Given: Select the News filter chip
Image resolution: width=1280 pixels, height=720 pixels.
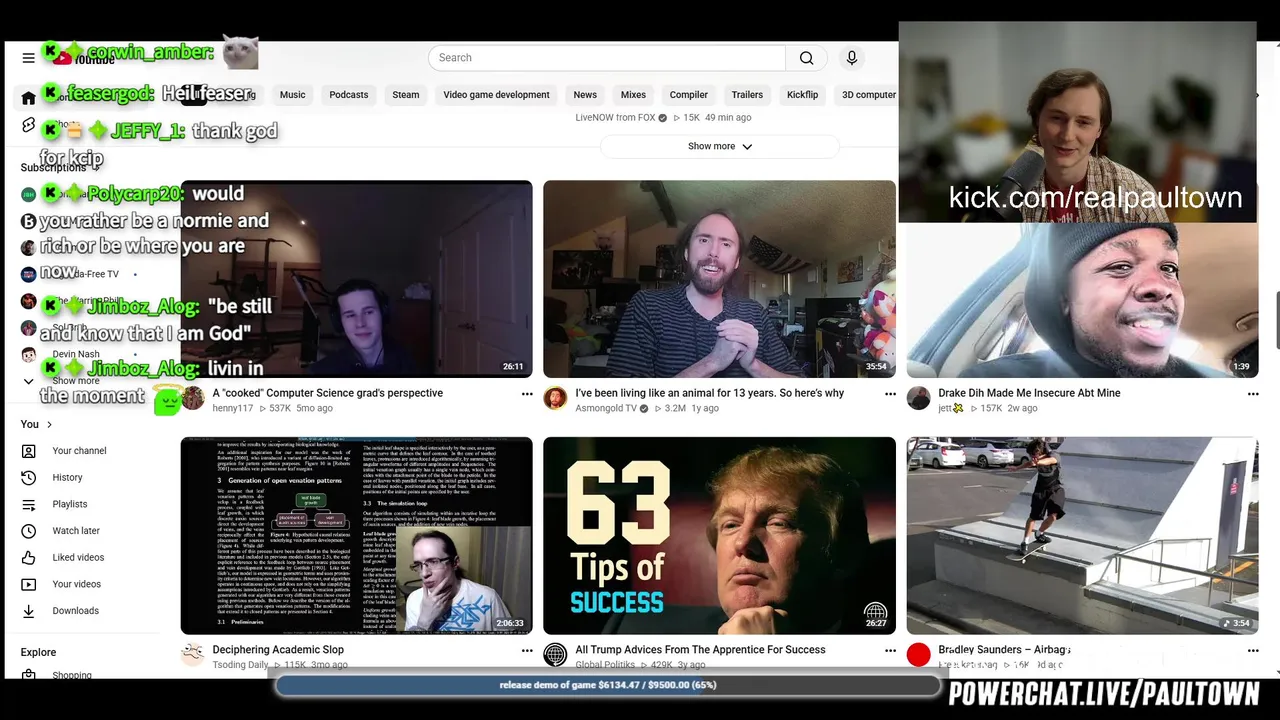Looking at the screenshot, I should point(585,95).
